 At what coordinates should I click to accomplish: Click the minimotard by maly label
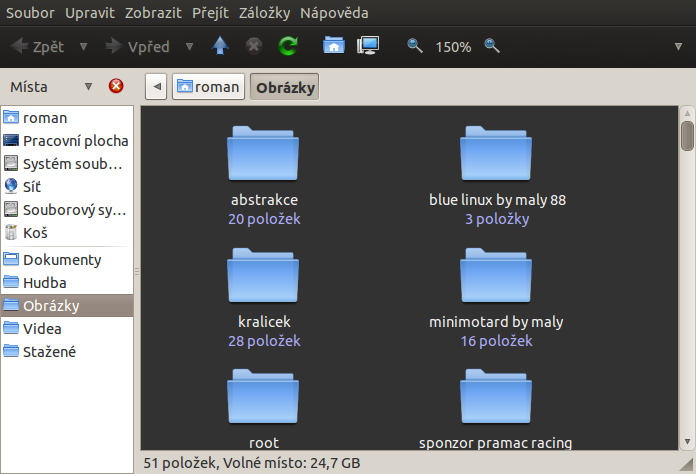496,322
